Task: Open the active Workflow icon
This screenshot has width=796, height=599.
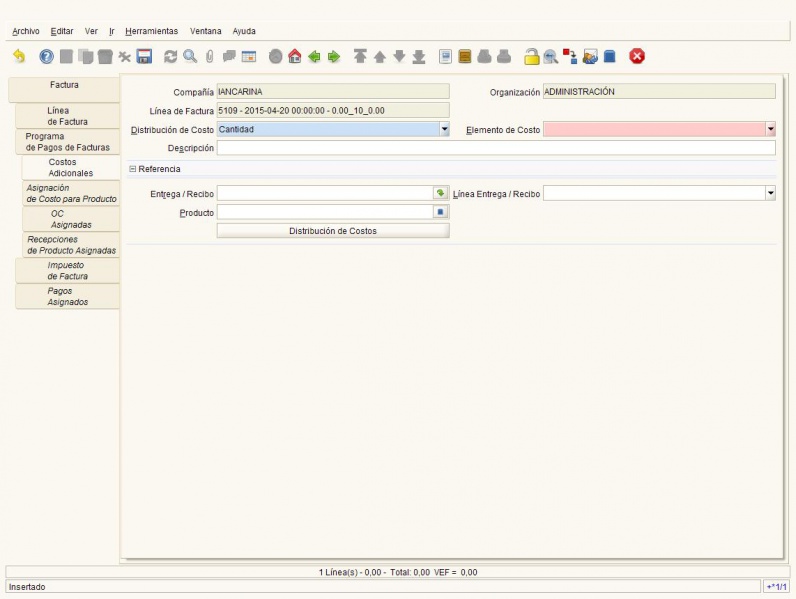Action: [x=570, y=56]
